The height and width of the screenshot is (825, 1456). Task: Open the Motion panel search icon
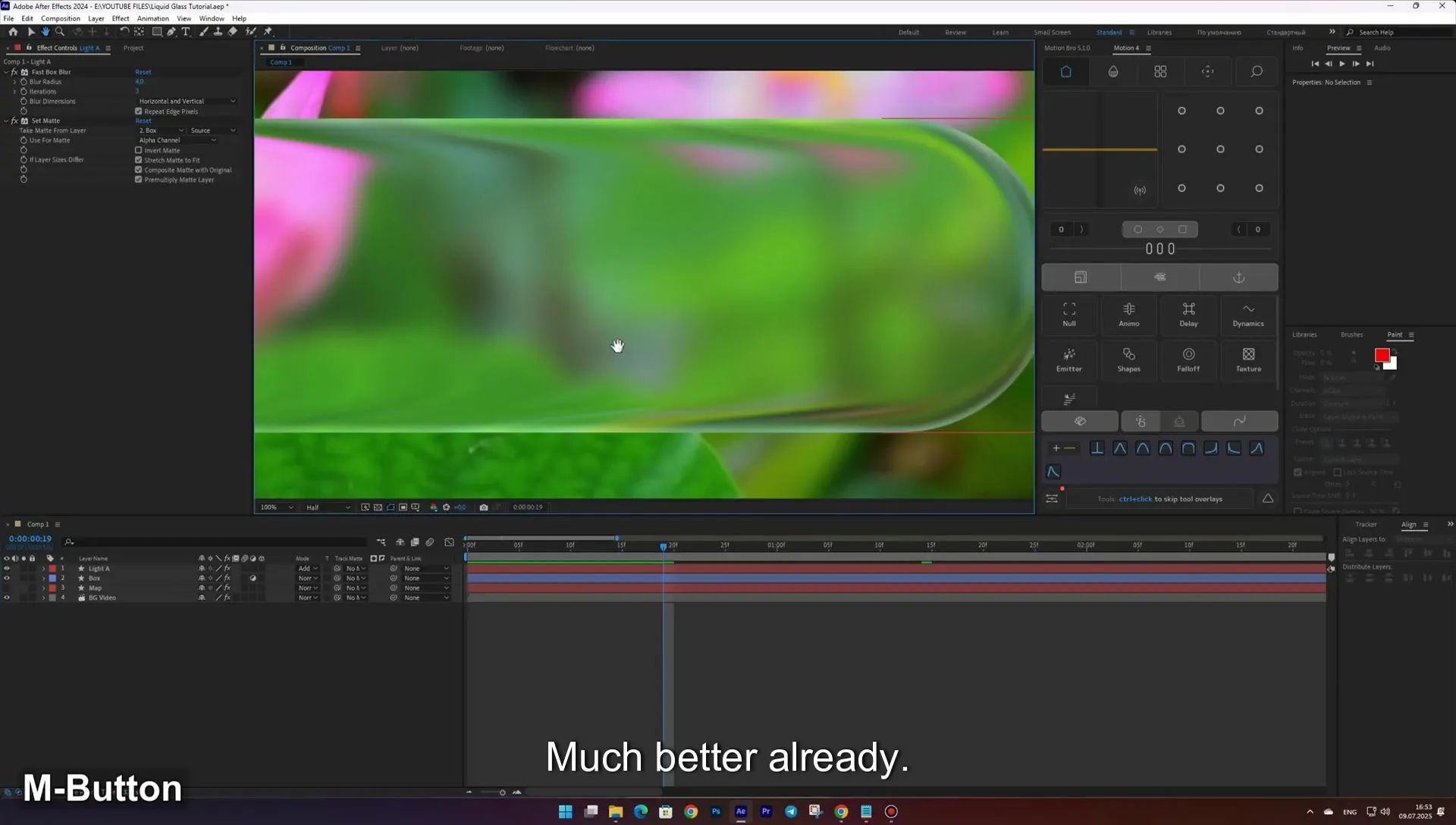1256,71
